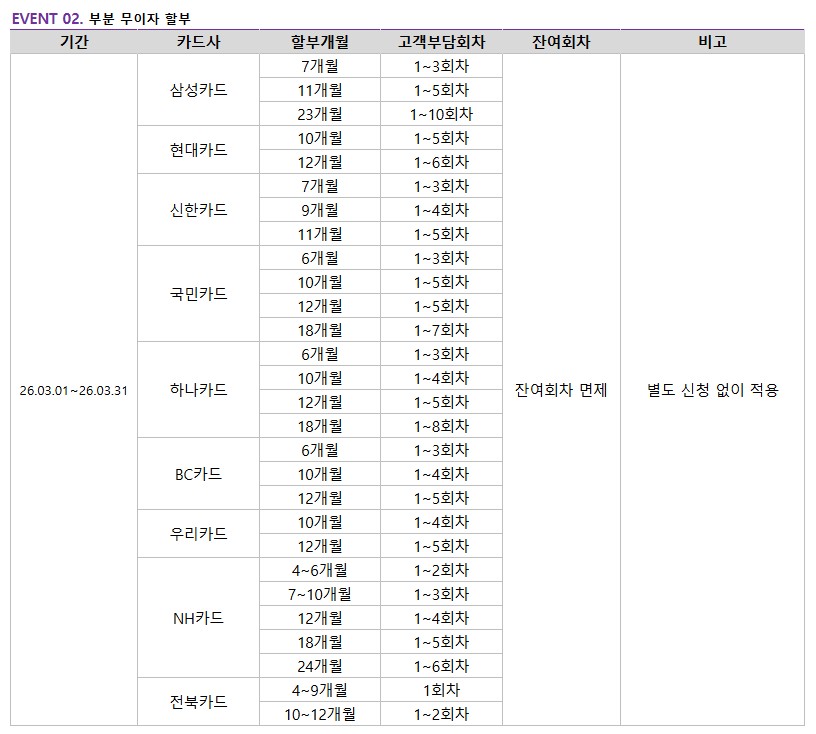Click the BC카드 cell

point(198,474)
